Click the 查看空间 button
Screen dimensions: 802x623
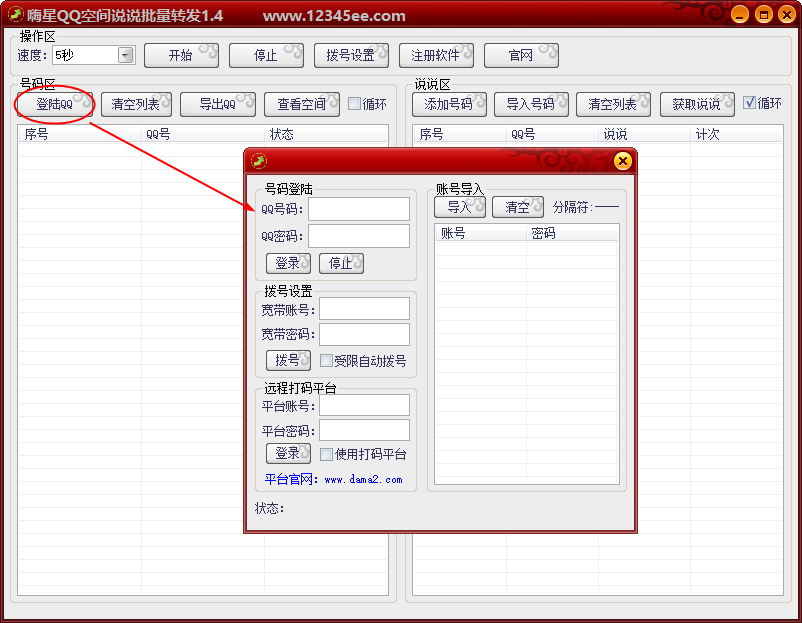pos(302,104)
